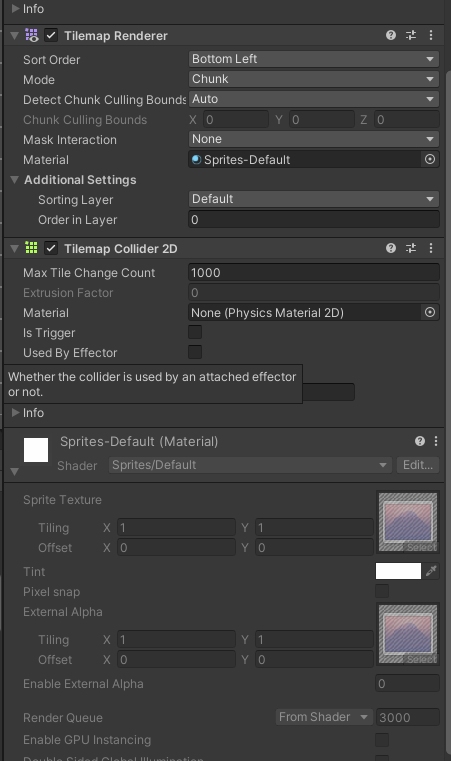Viewport: 451px width, 761px height.
Task: Open Tilemap Collider 2D three-dot menu
Action: coord(431,248)
